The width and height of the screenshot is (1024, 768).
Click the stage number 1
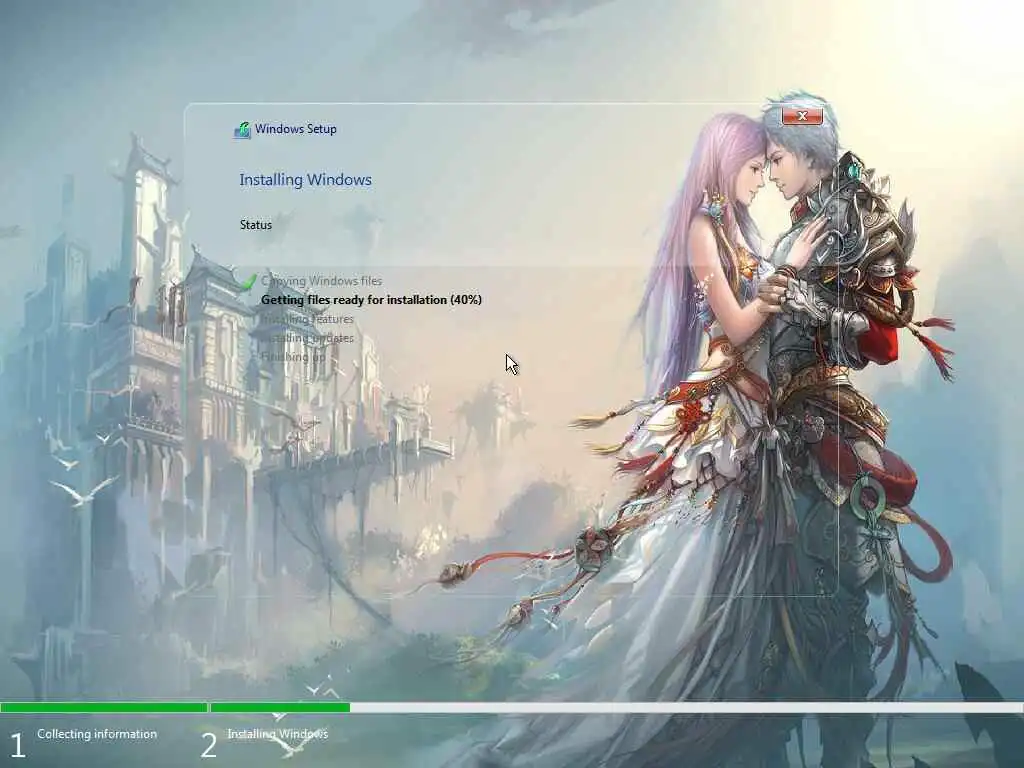18,746
